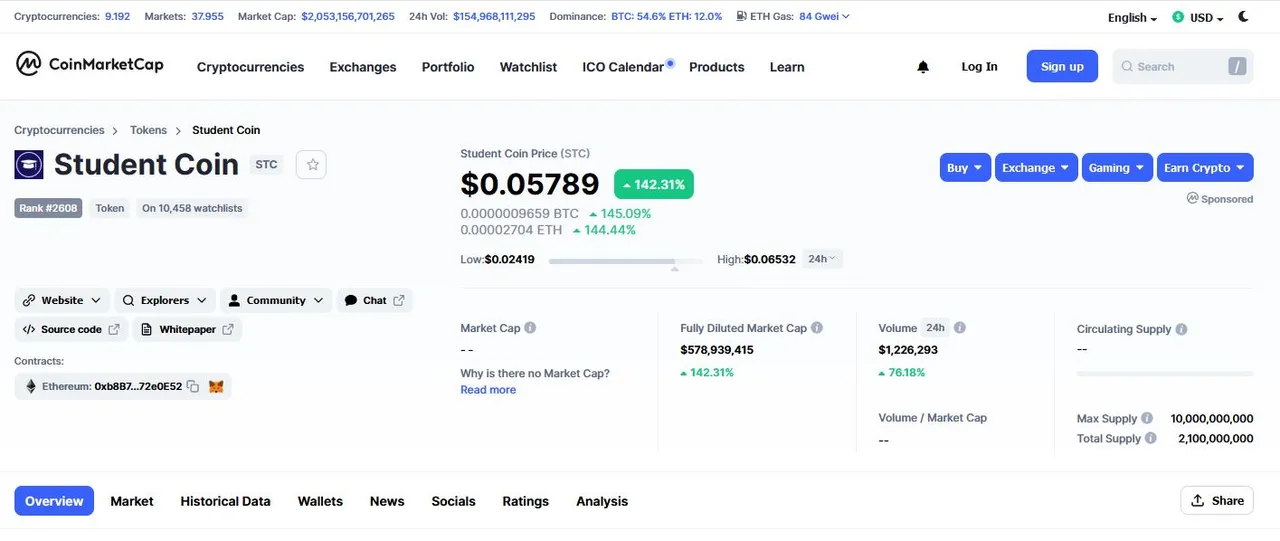The width and height of the screenshot is (1280, 541).
Task: Open the Chat external link
Action: [x=375, y=300]
